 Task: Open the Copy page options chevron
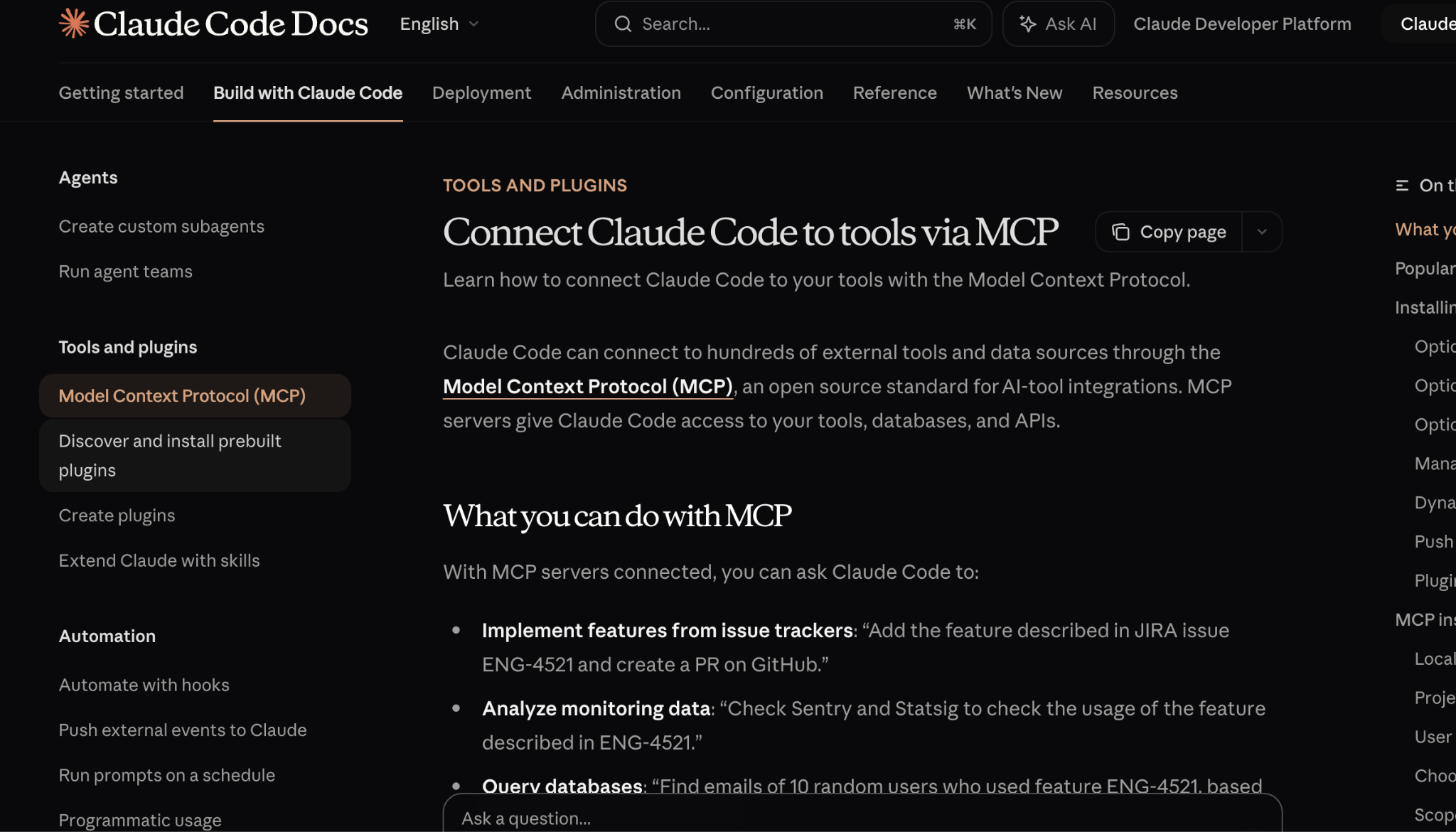coord(1263,232)
